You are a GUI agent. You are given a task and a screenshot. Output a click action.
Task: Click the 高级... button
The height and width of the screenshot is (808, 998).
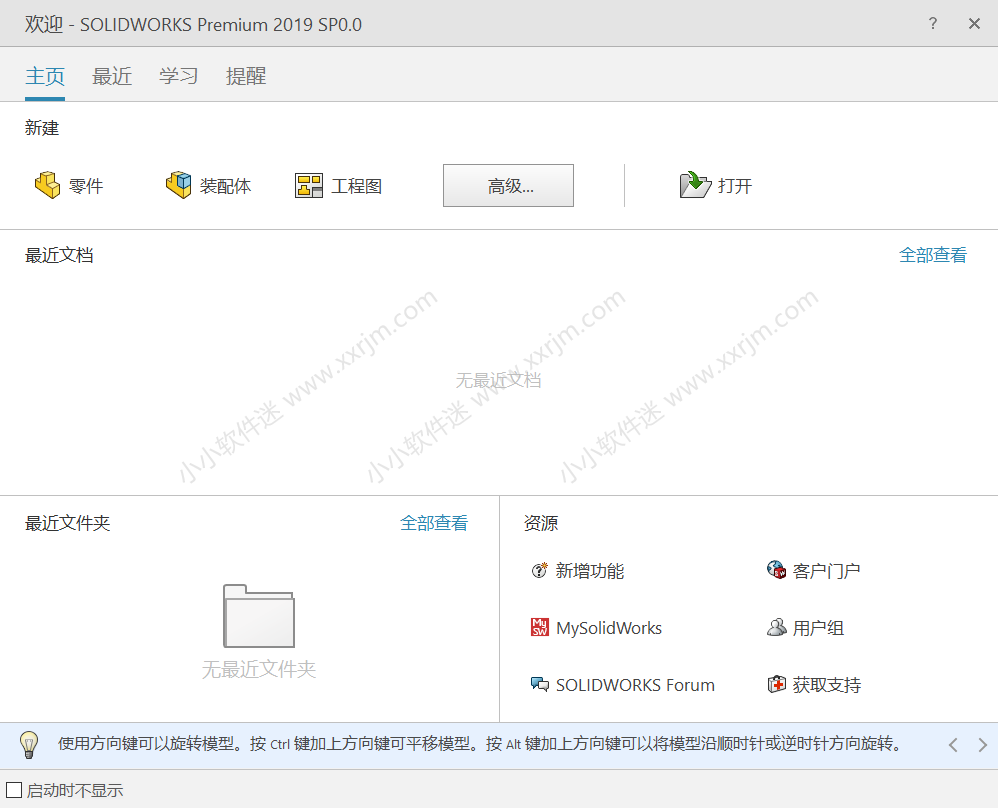509,185
